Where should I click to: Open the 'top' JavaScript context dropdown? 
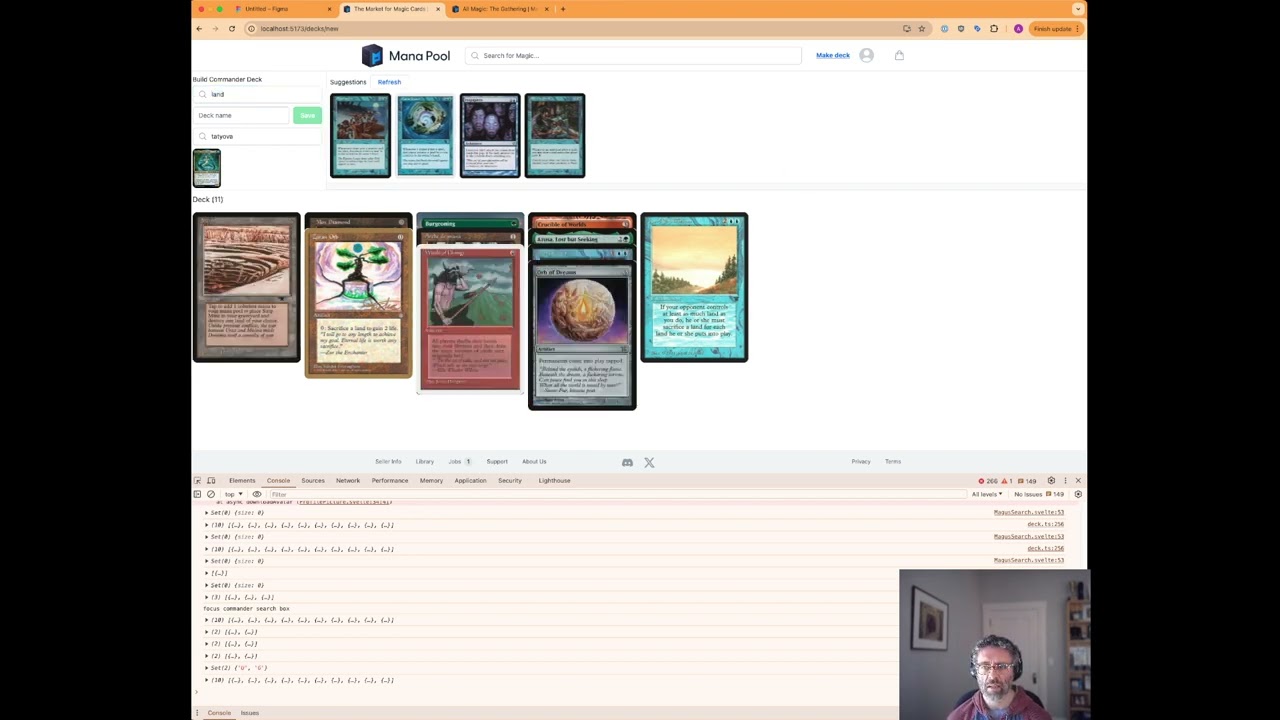click(233, 494)
